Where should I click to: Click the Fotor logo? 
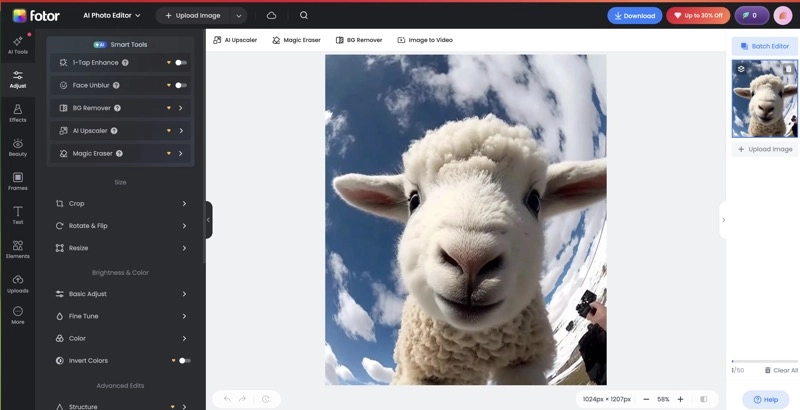point(36,16)
